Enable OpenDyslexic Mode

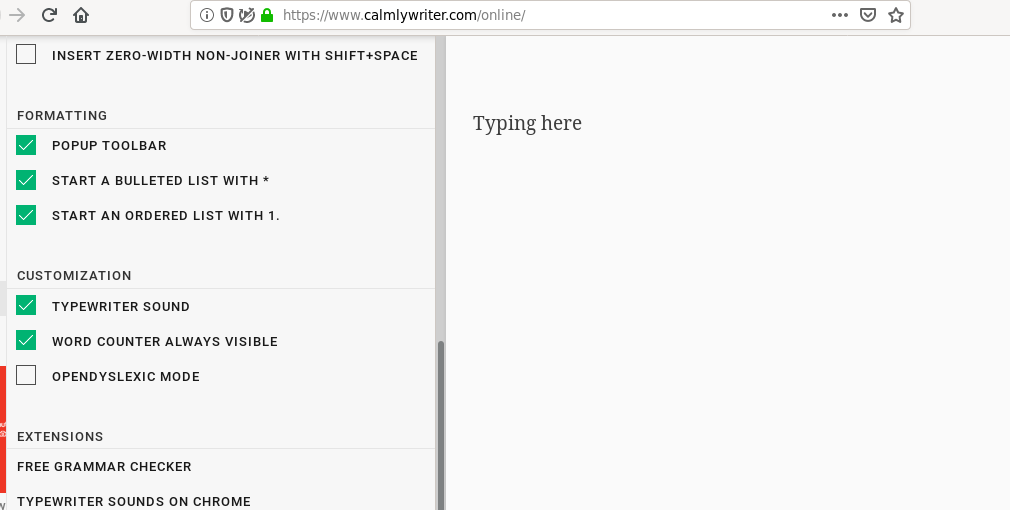click(26, 375)
